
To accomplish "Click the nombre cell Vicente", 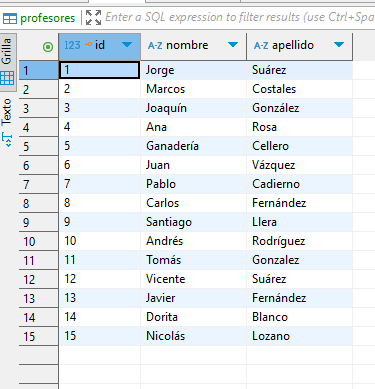I will (x=193, y=279).
